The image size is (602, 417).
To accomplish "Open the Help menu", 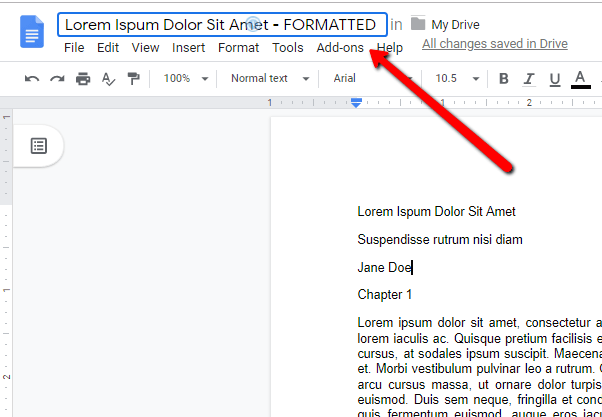I will coord(390,48).
